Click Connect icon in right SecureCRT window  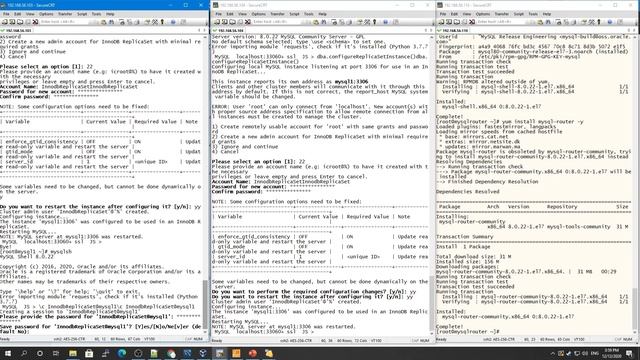click(x=441, y=22)
